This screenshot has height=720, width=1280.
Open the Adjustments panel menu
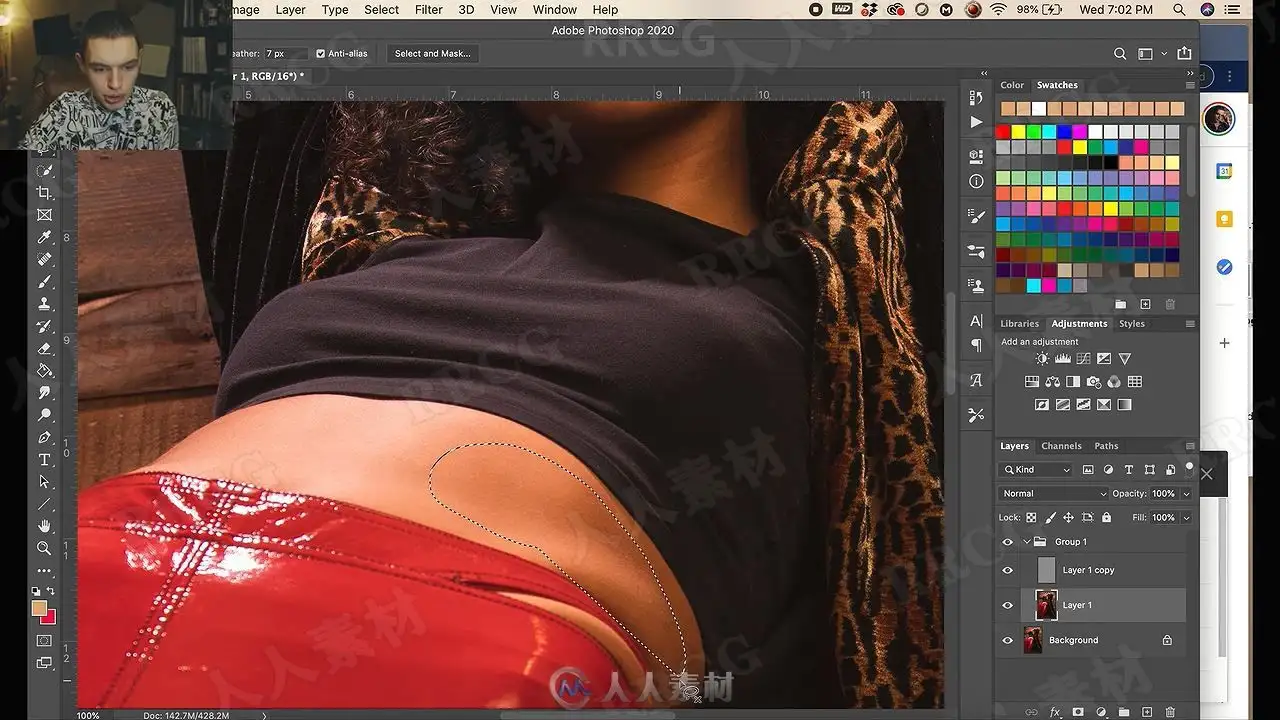click(x=1190, y=324)
